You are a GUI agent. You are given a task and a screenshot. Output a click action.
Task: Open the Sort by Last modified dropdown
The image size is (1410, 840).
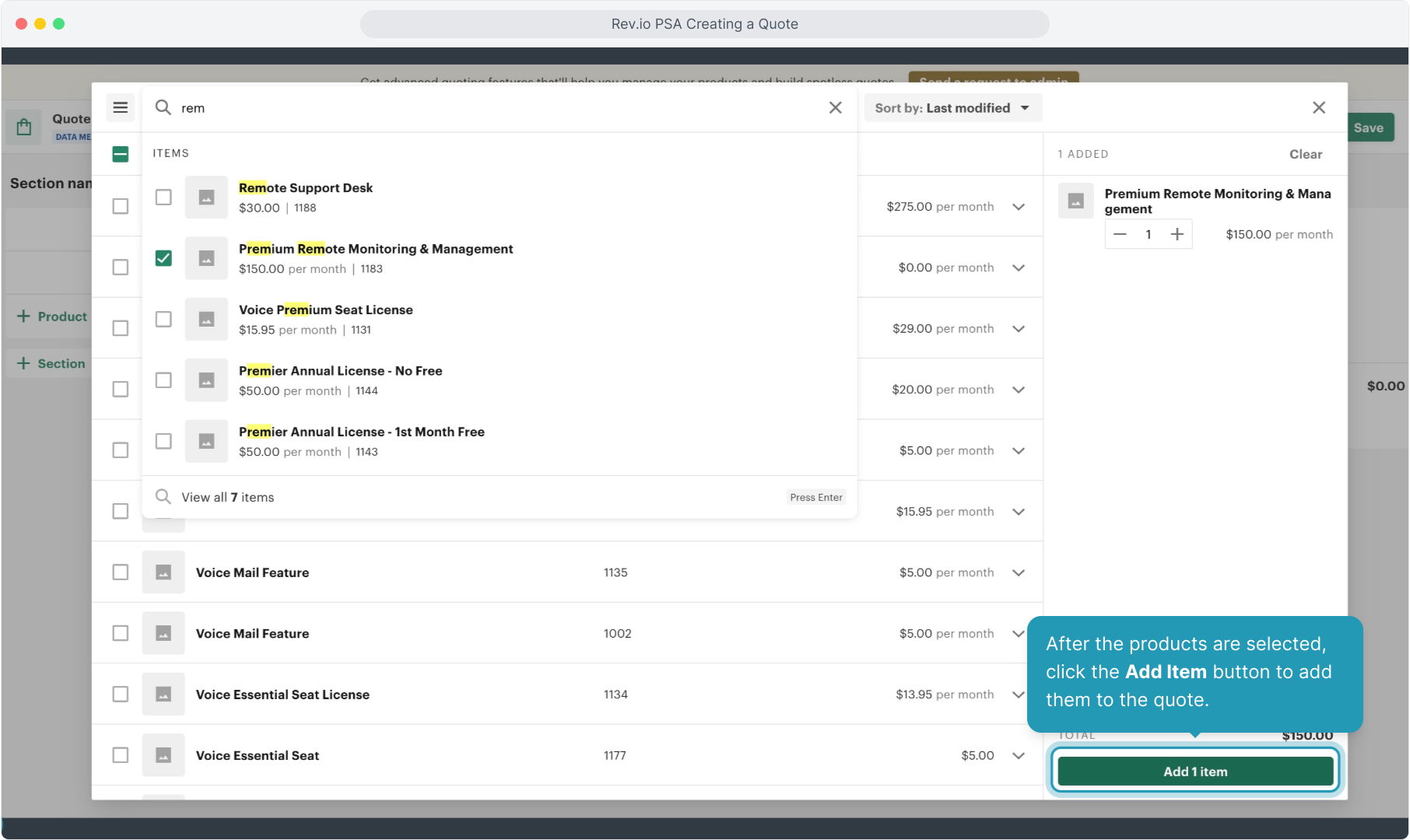[953, 108]
